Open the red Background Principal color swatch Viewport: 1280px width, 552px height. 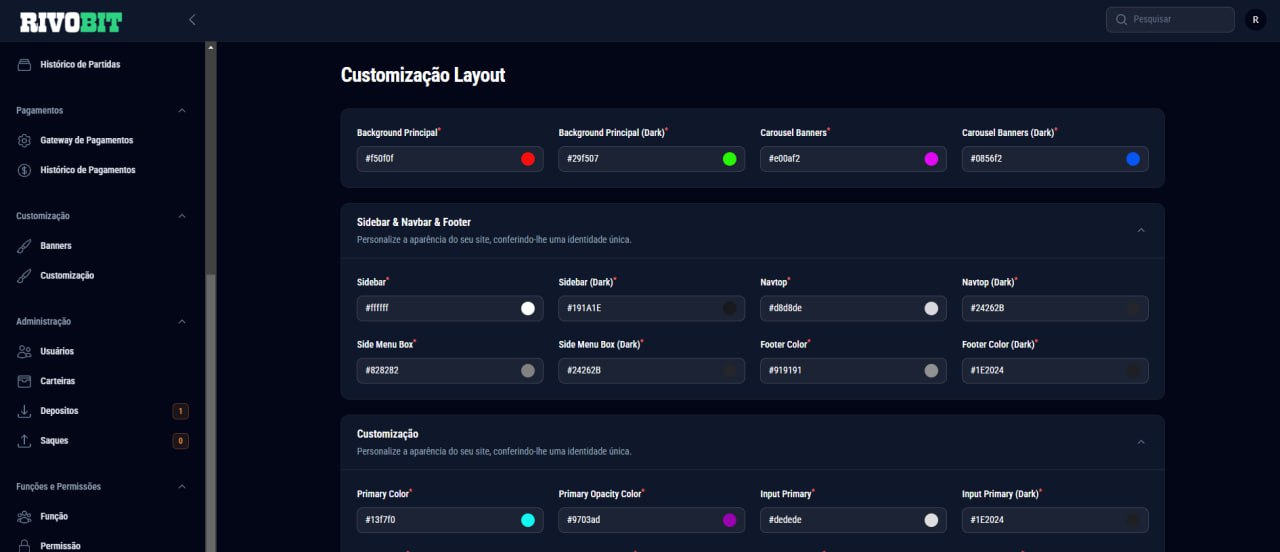click(528, 159)
